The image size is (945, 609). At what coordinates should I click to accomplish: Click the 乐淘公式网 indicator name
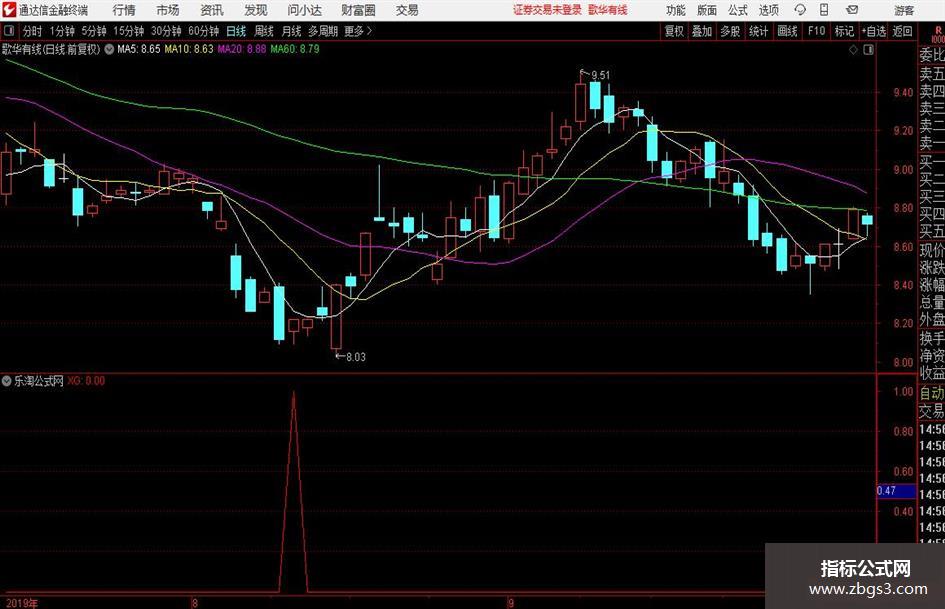coord(39,380)
